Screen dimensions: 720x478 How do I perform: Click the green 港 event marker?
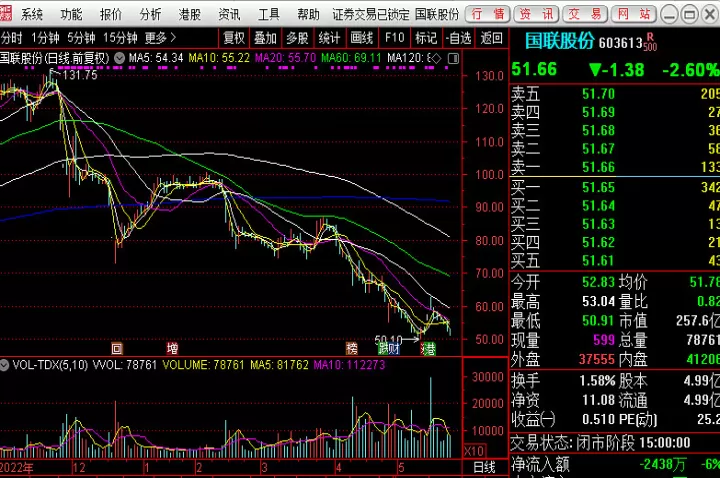click(x=430, y=349)
